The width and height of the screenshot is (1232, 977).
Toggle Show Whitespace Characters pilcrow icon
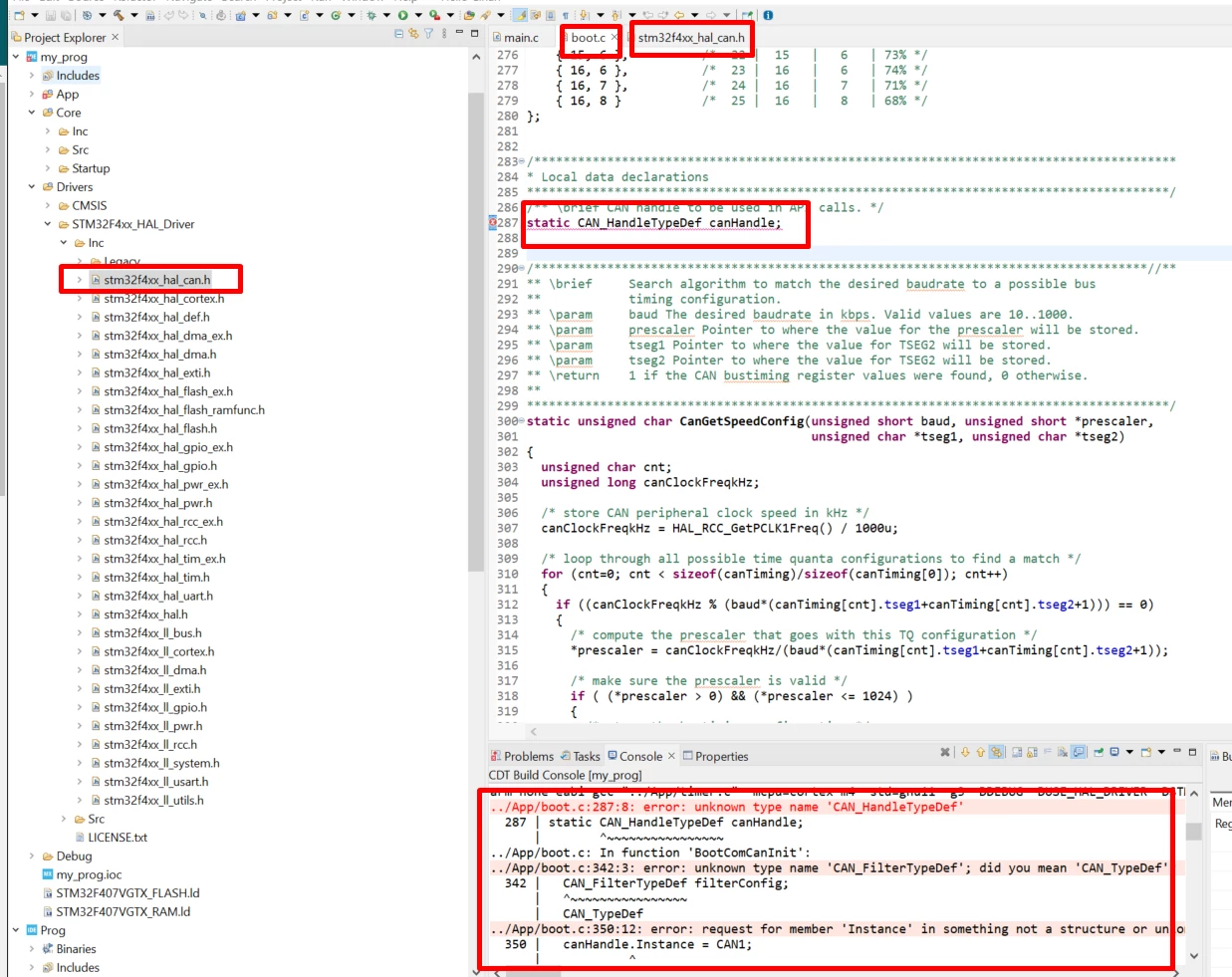[566, 15]
